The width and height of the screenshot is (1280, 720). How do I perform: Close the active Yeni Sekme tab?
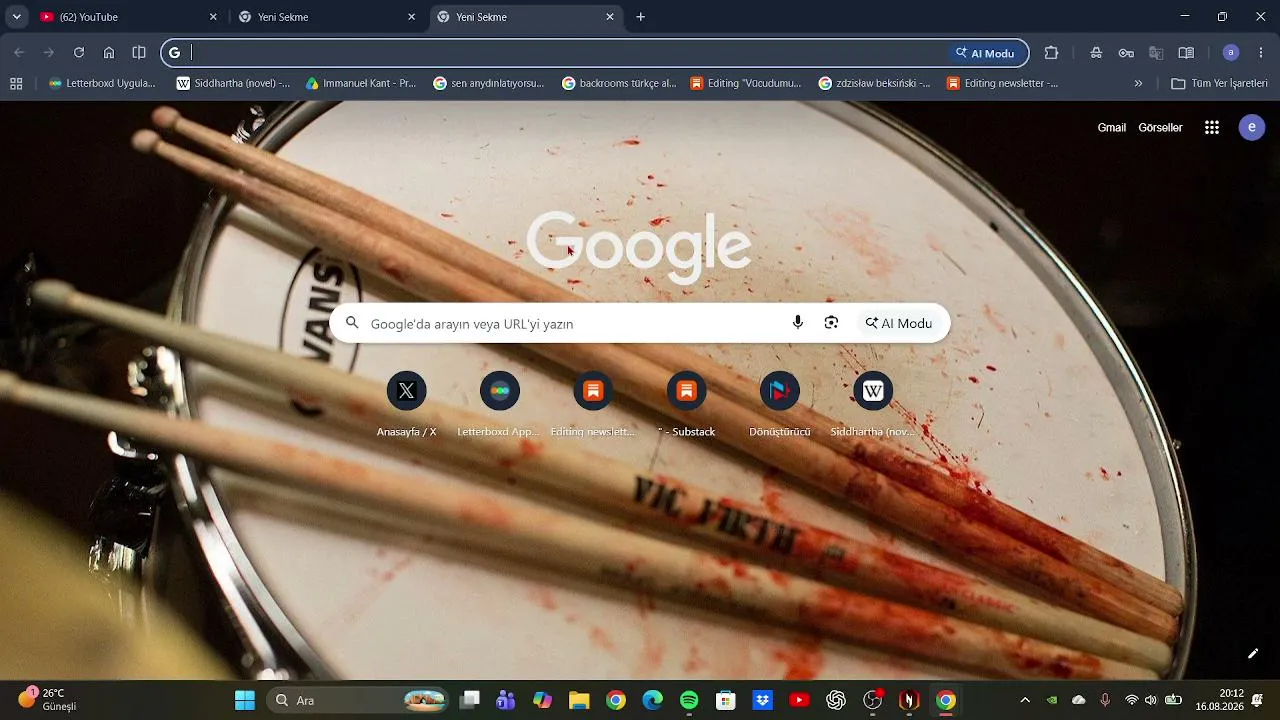610,17
